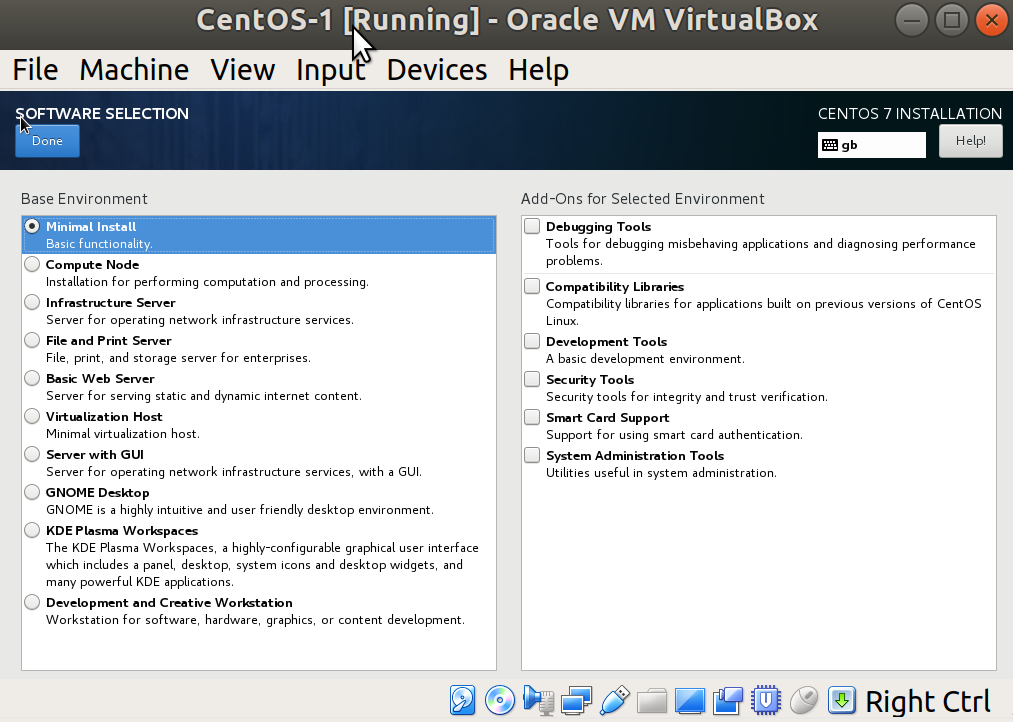The image size is (1013, 722).
Task: Enable the Debugging Tools add-on
Action: (x=531, y=226)
